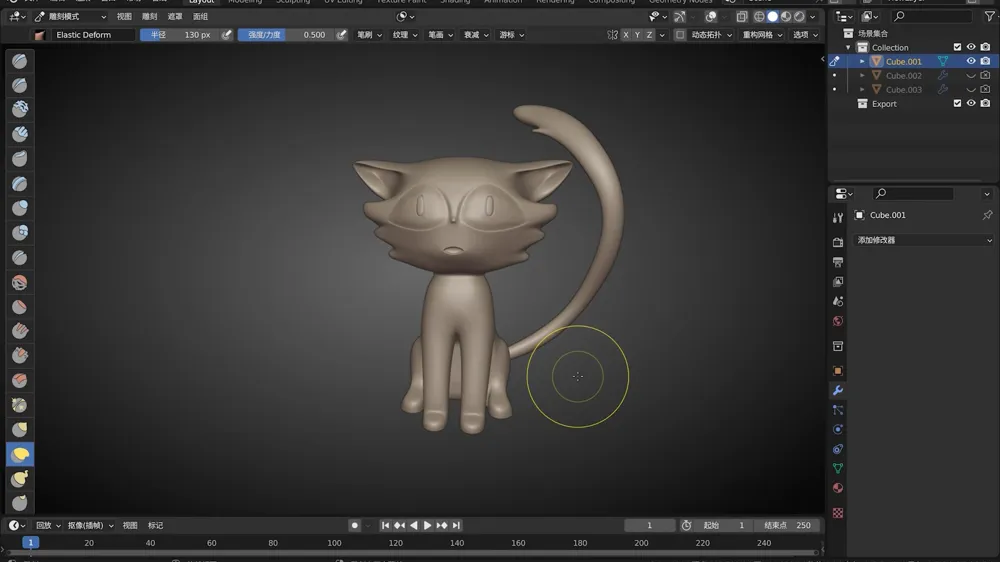The width and height of the screenshot is (1000, 562).
Task: Select the Flatten brush tool
Action: 20,307
